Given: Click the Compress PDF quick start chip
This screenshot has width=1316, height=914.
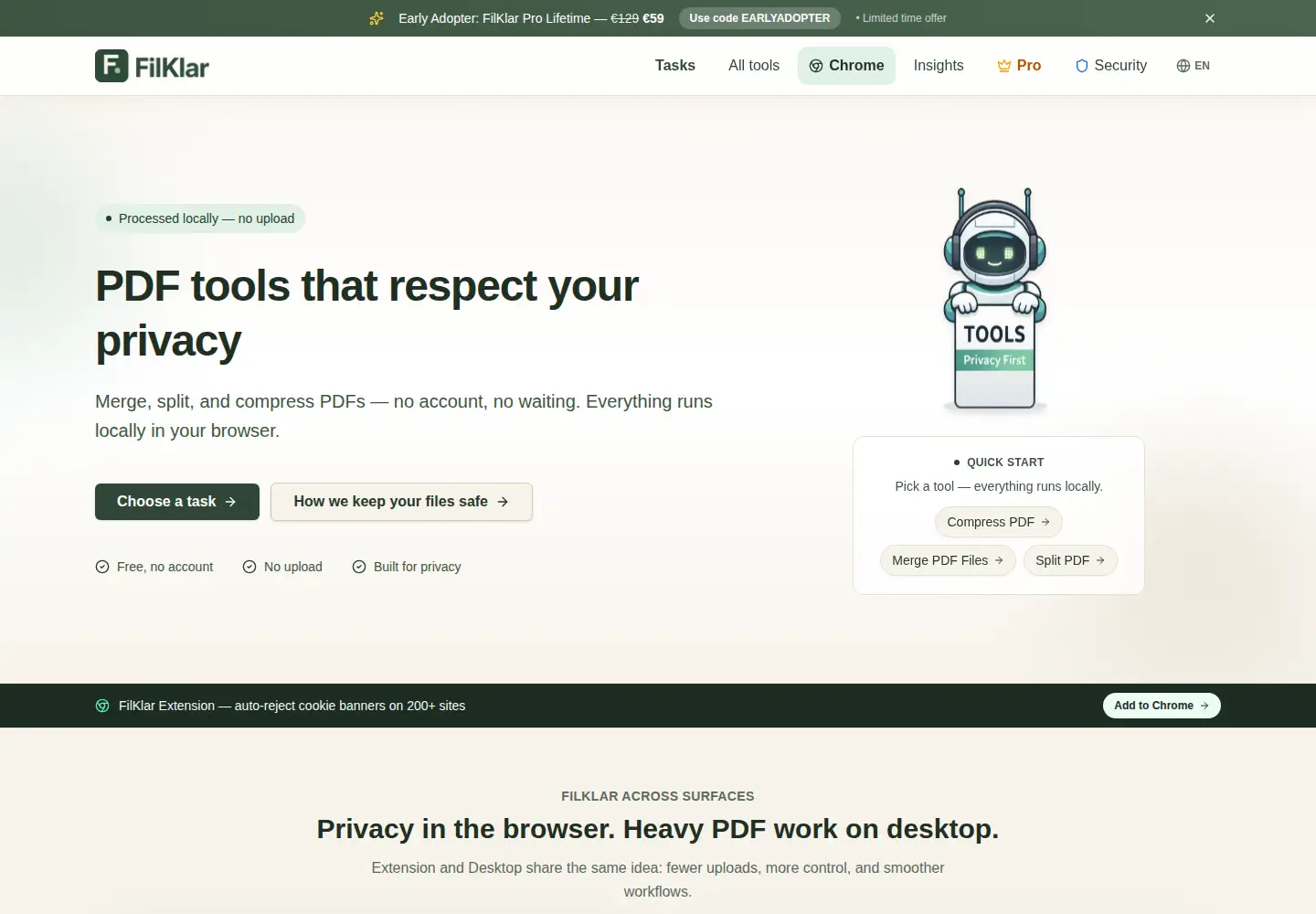Looking at the screenshot, I should 999,522.
